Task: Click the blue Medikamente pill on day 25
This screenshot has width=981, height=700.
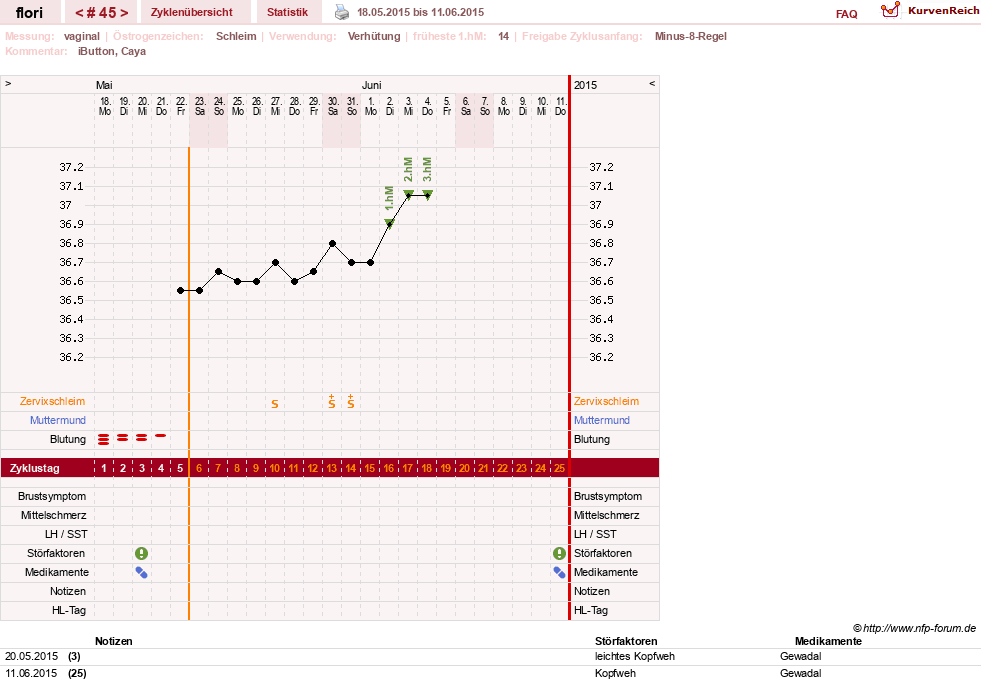Action: (x=559, y=572)
